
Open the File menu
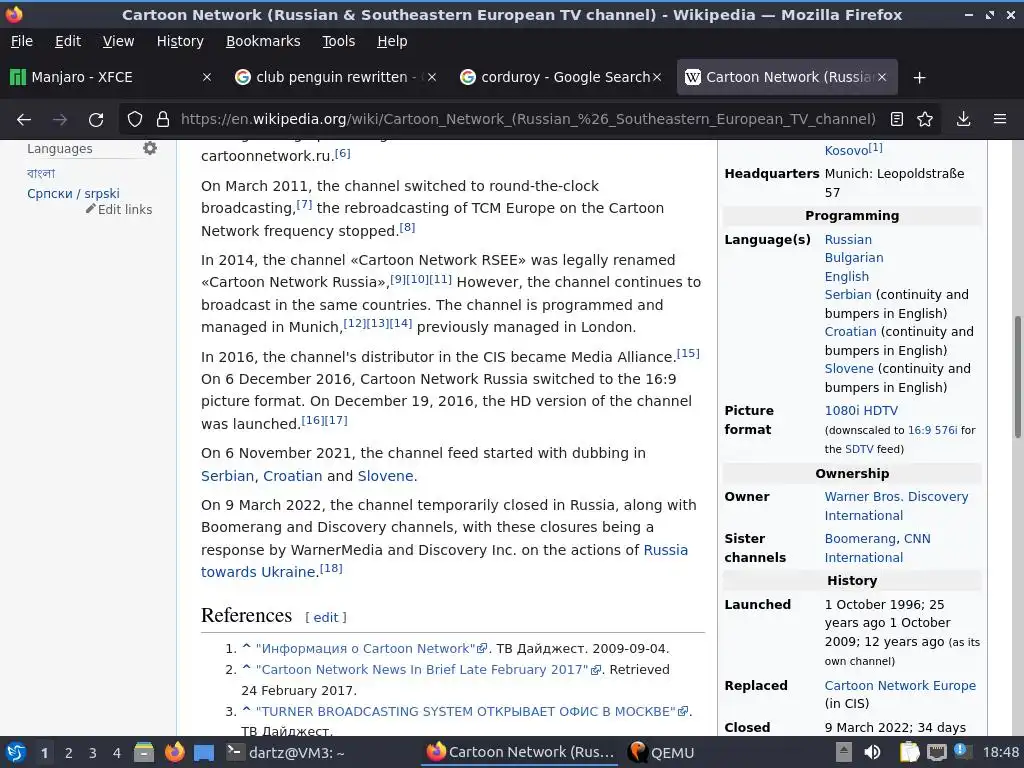tap(22, 41)
